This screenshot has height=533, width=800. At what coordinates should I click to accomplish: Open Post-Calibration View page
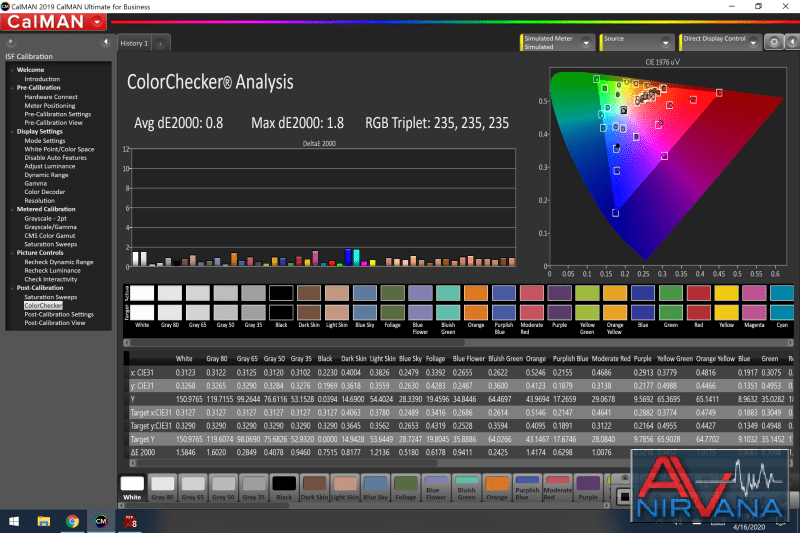coord(55,323)
